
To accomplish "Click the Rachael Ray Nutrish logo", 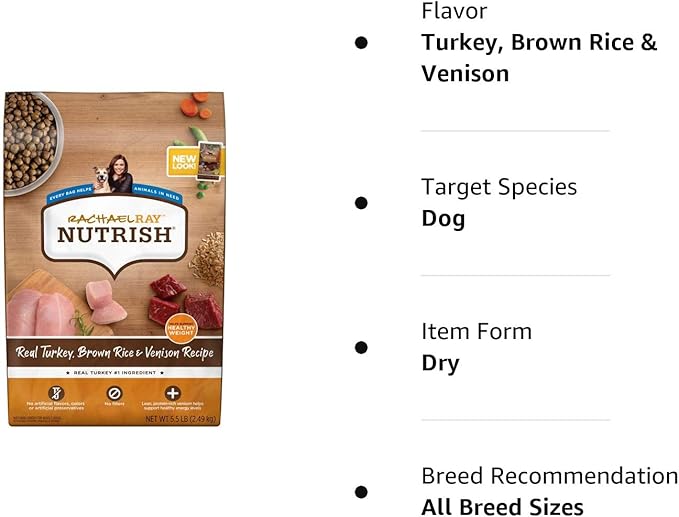I will [x=114, y=230].
